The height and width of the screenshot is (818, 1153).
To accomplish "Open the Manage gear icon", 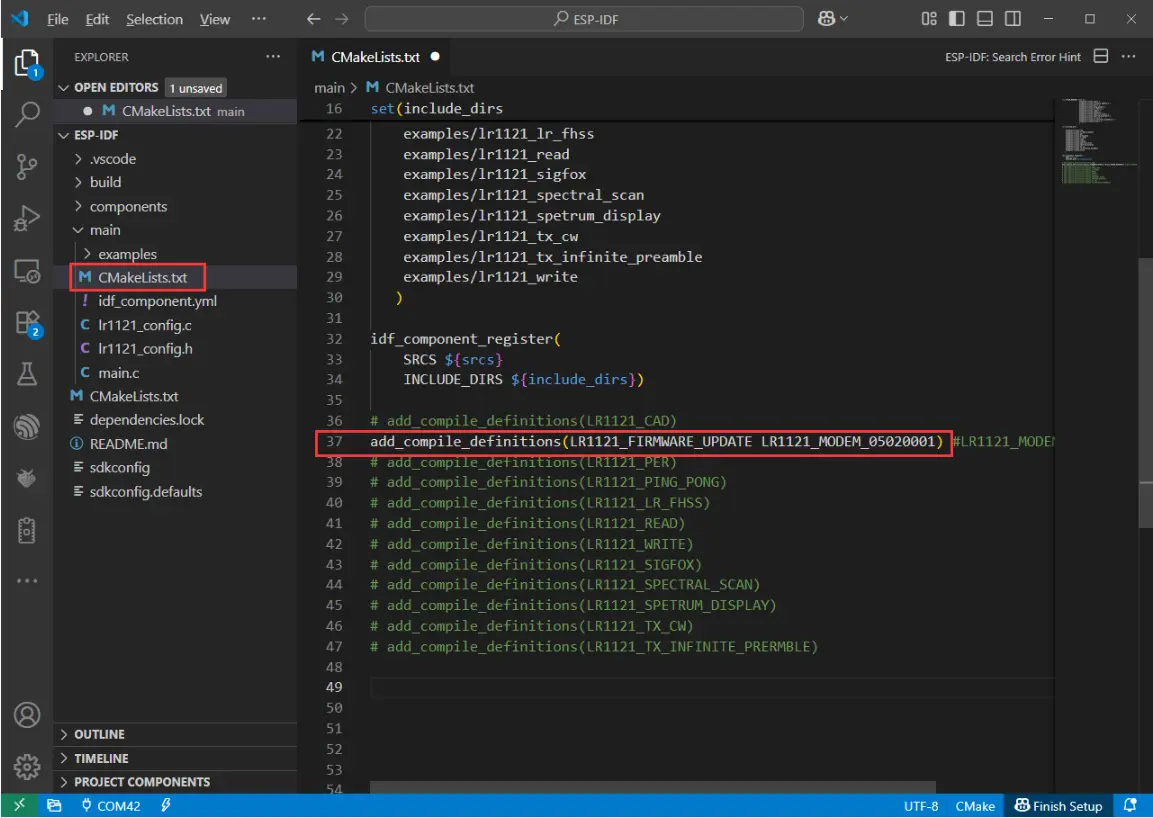I will 27,767.
